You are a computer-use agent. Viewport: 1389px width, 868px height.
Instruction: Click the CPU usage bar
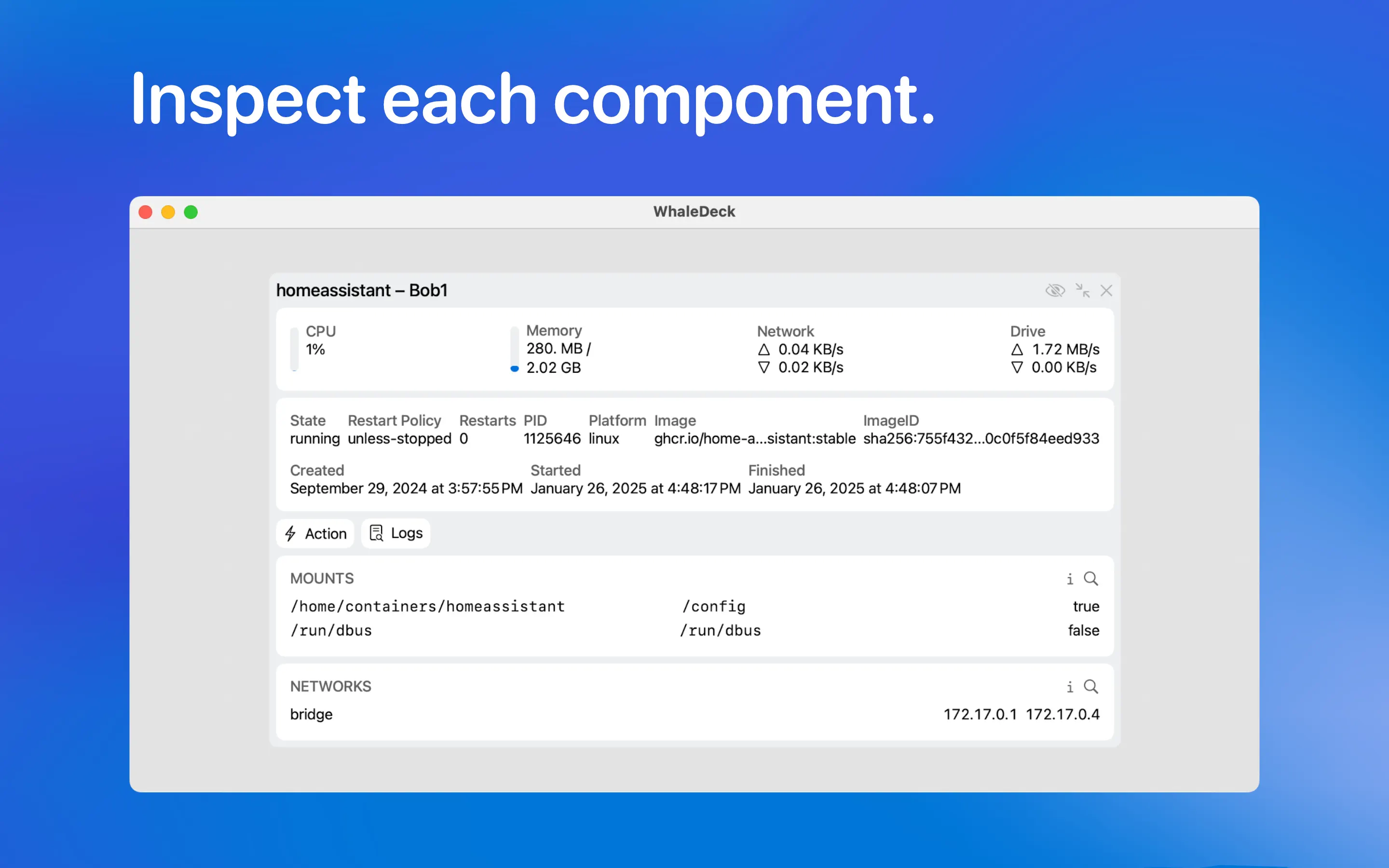295,349
